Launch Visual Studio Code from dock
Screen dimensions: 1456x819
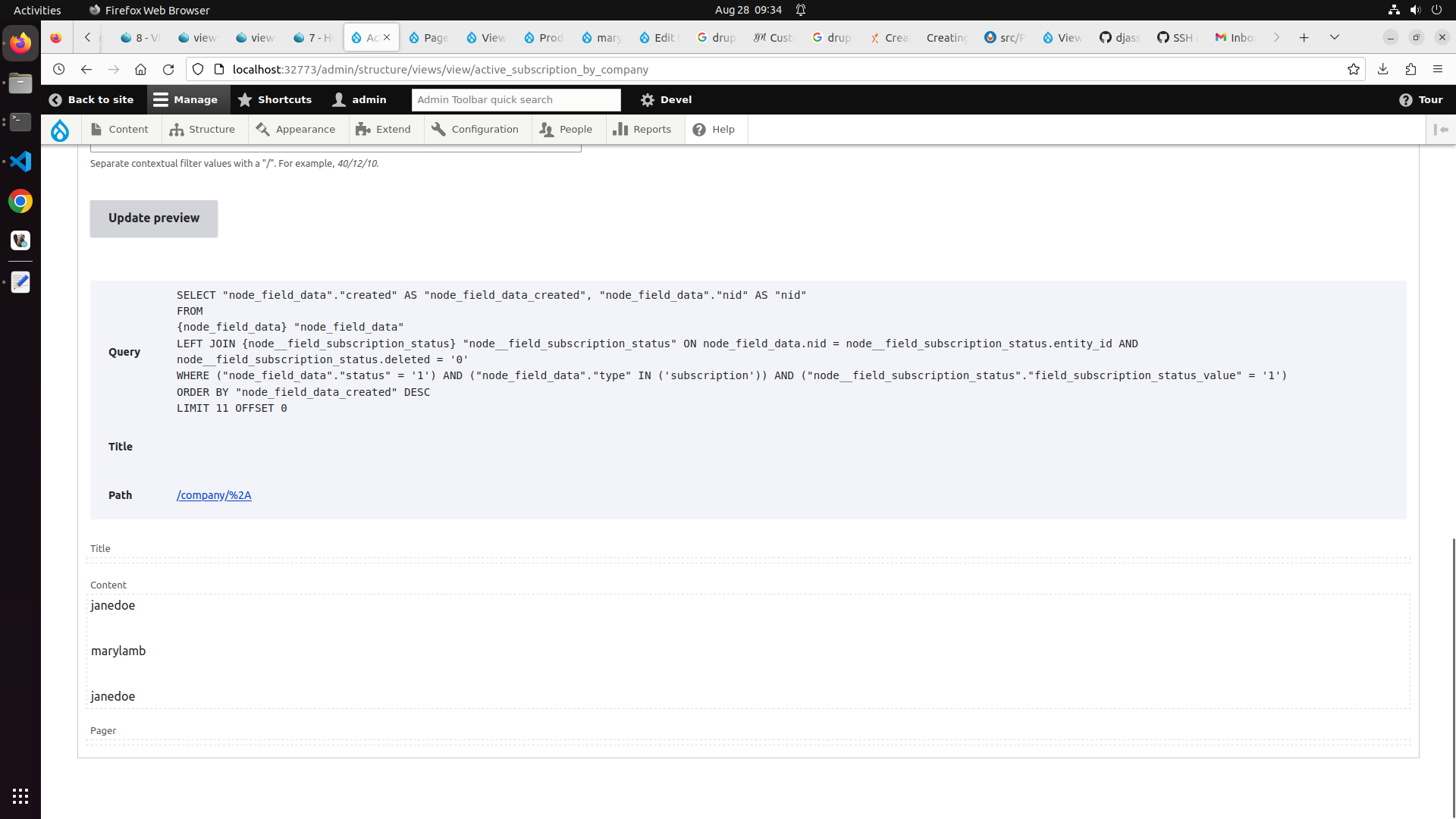(x=20, y=162)
